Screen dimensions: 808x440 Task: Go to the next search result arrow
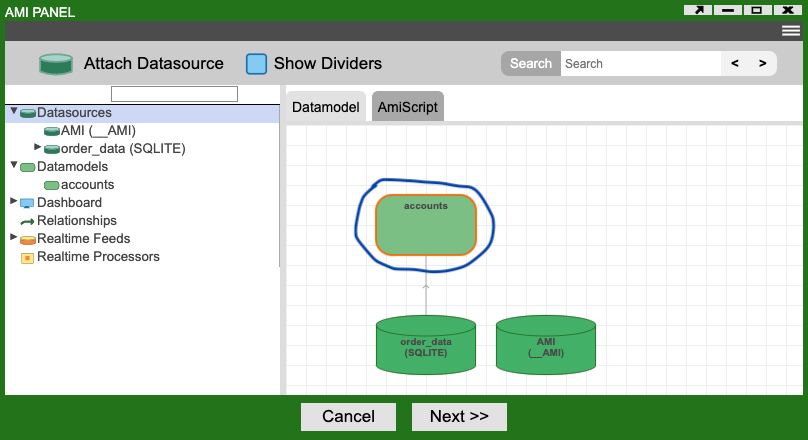pos(762,64)
